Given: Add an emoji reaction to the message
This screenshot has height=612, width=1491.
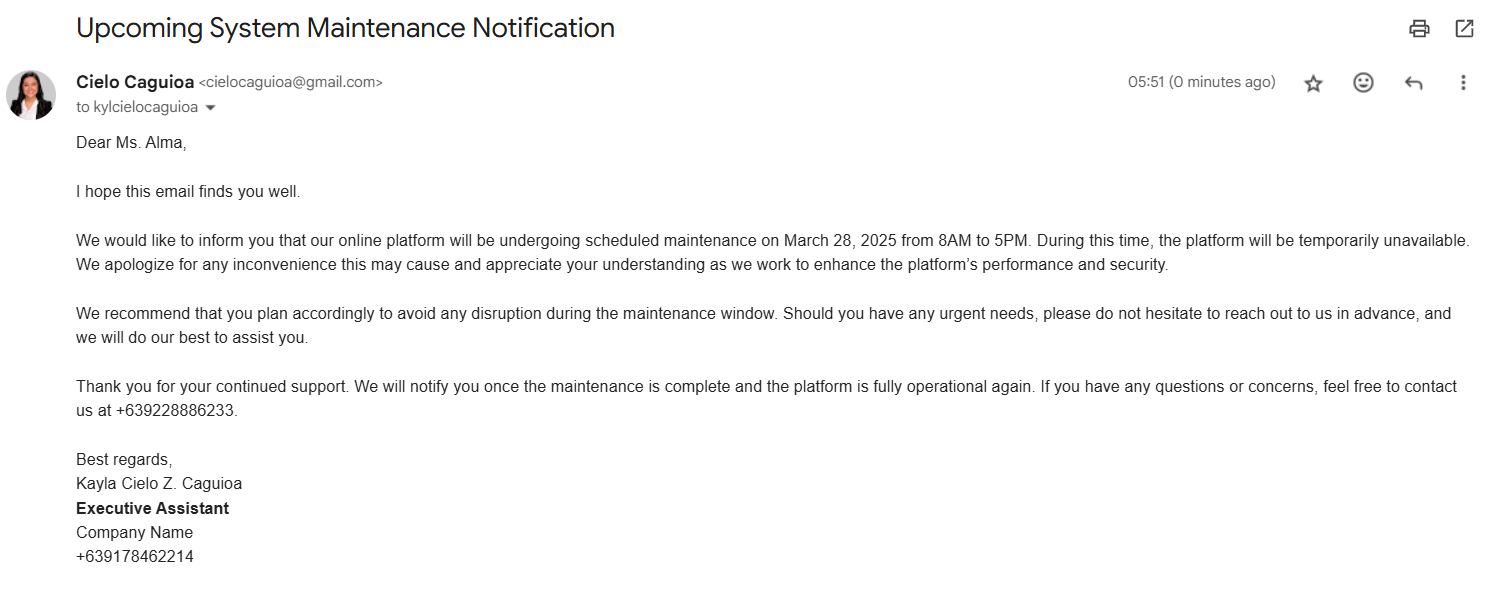Looking at the screenshot, I should tap(1363, 83).
